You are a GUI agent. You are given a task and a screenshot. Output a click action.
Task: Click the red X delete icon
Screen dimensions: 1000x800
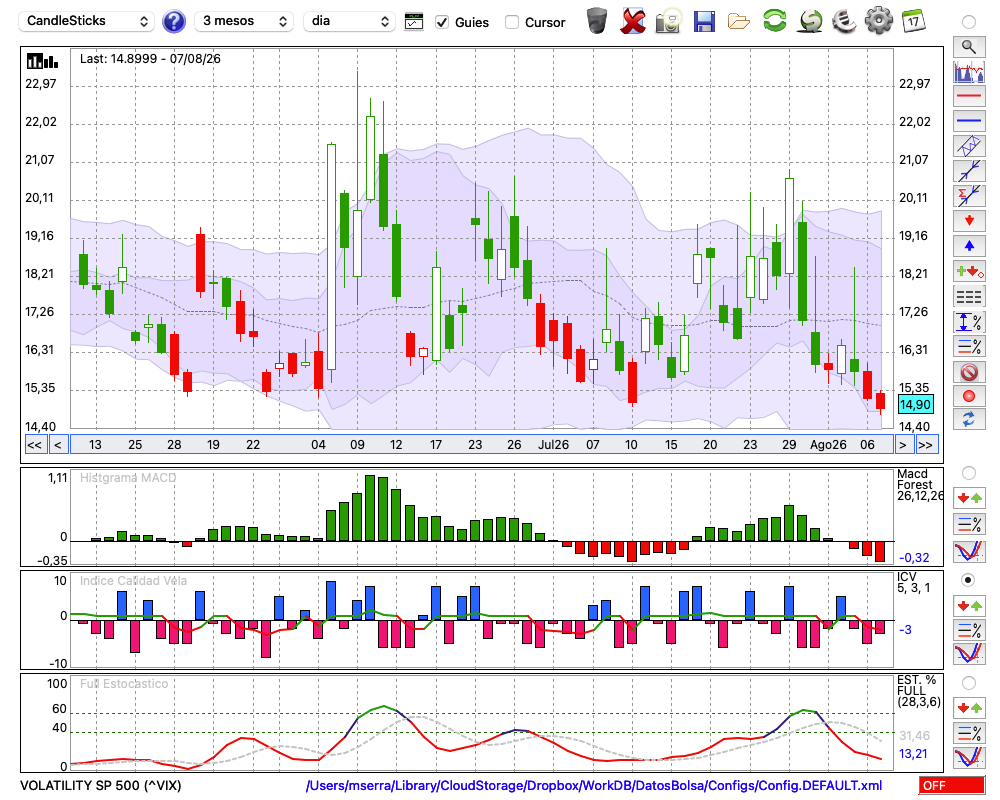coord(633,21)
